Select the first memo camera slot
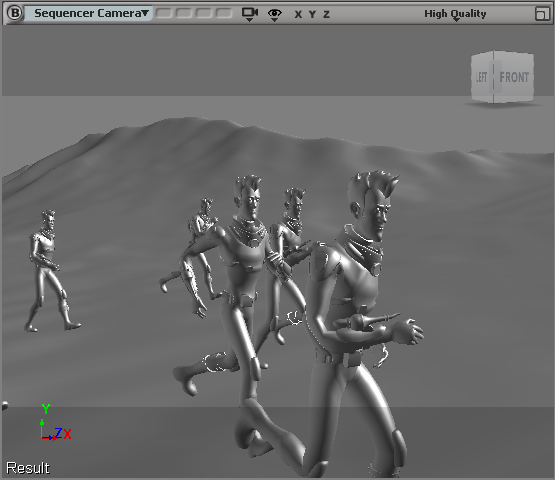 [164, 13]
